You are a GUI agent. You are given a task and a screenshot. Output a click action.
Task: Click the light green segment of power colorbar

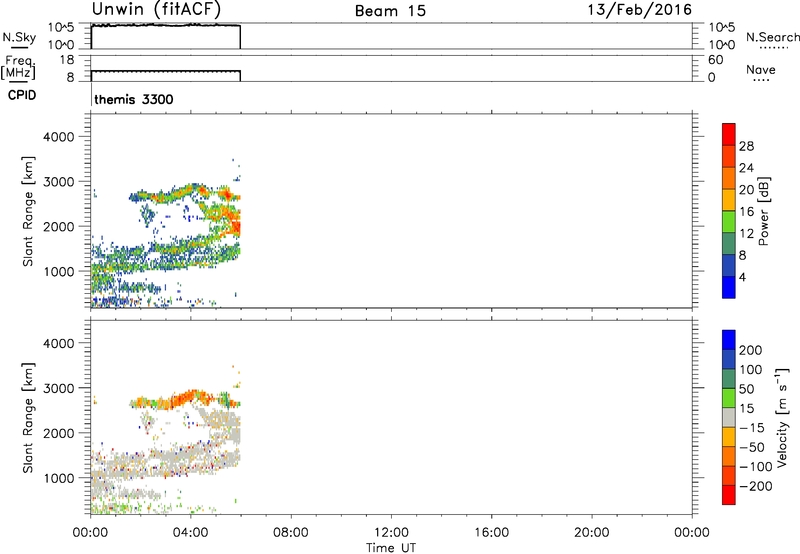point(729,221)
